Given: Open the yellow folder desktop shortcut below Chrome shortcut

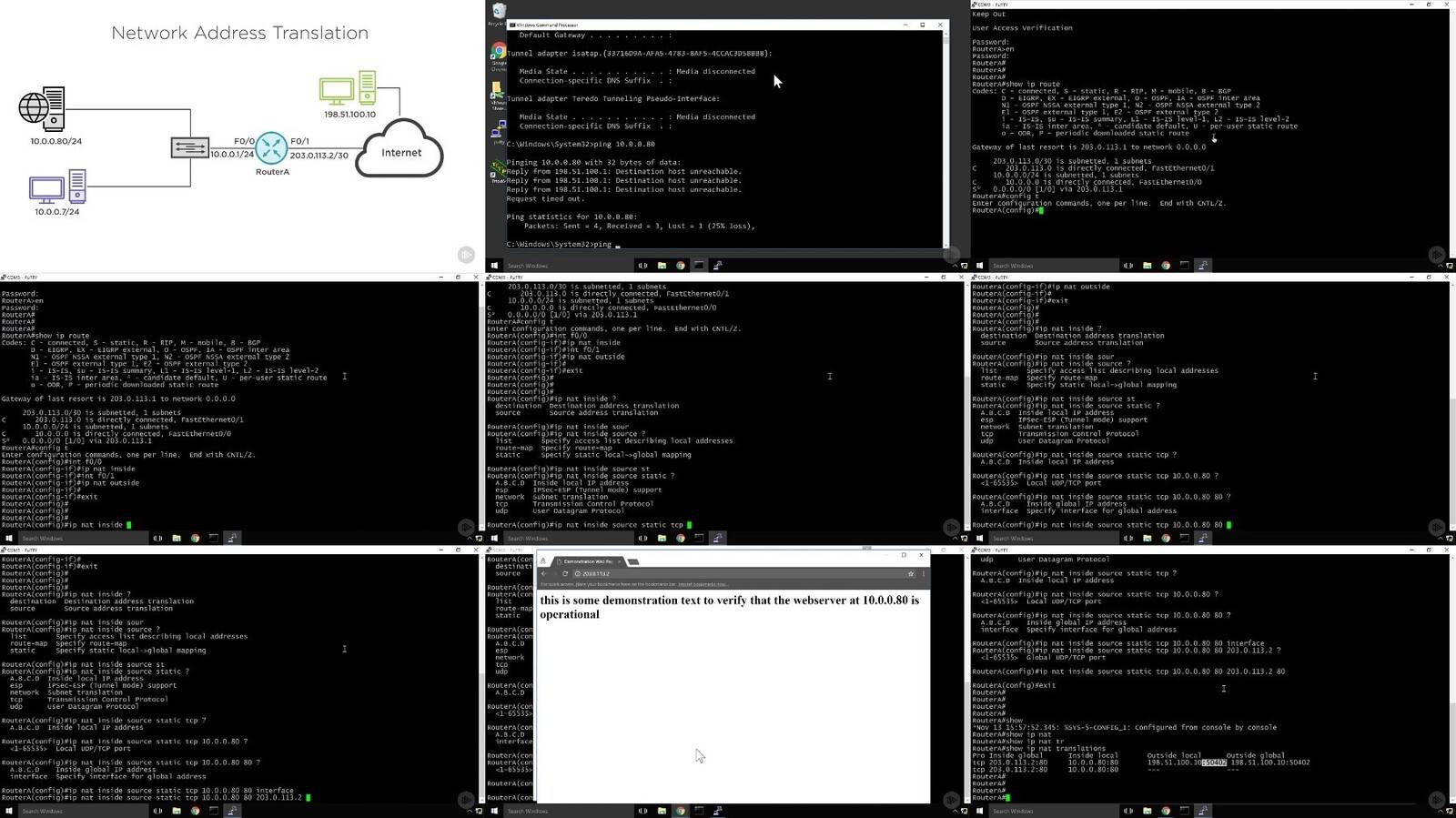Looking at the screenshot, I should [x=498, y=93].
